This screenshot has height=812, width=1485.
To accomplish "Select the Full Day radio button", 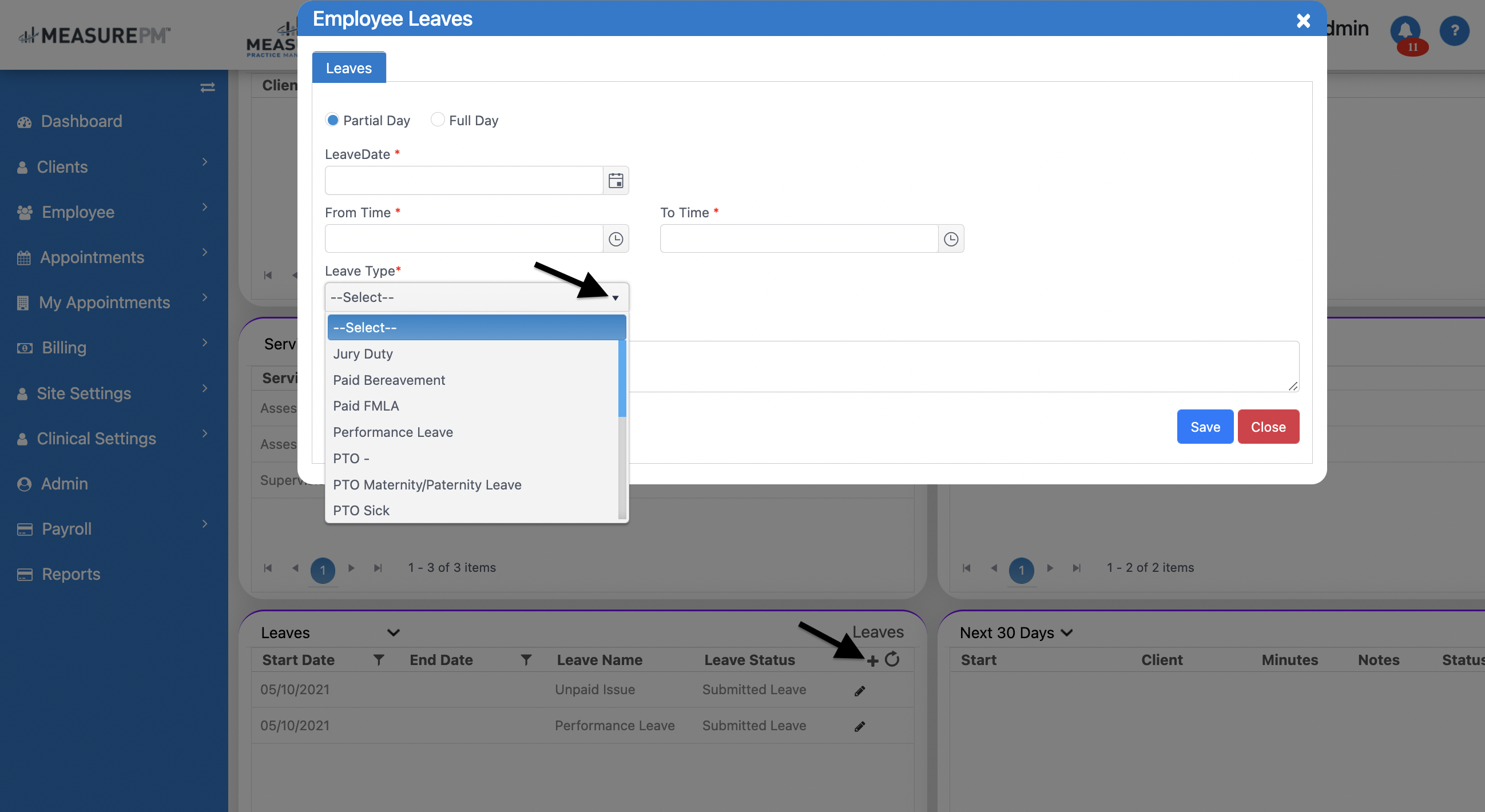I will (x=438, y=120).
